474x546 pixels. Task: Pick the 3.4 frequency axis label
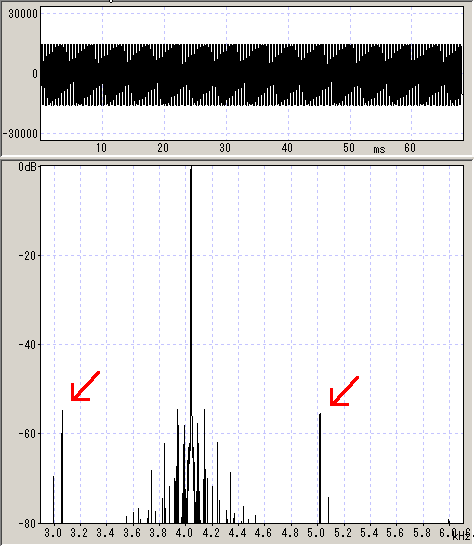point(106,533)
